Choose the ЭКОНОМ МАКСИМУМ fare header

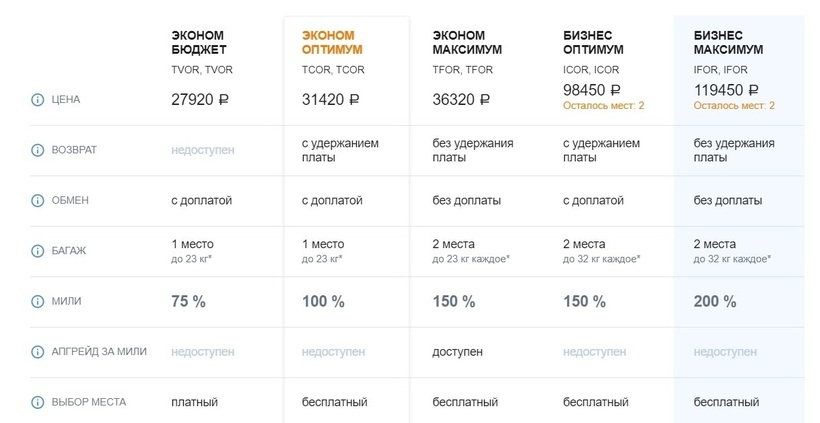tap(467, 42)
